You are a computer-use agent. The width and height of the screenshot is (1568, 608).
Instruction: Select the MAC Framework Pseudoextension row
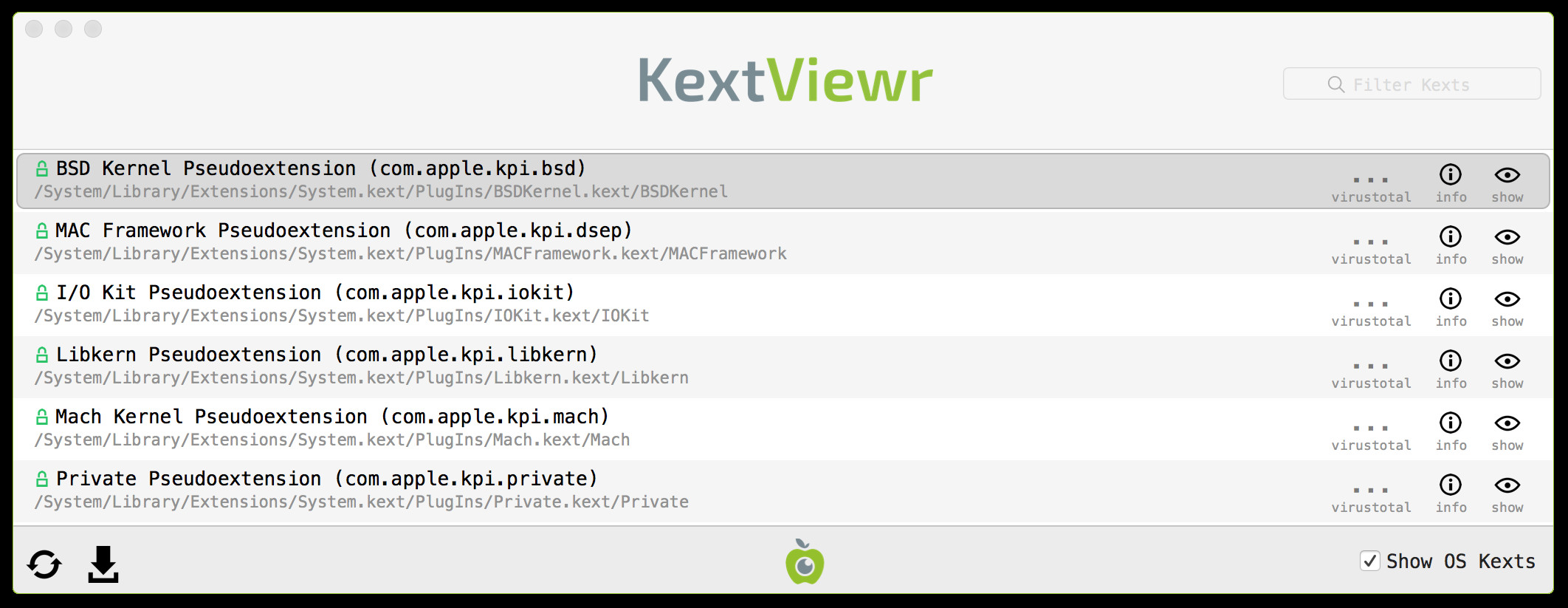click(x=783, y=243)
